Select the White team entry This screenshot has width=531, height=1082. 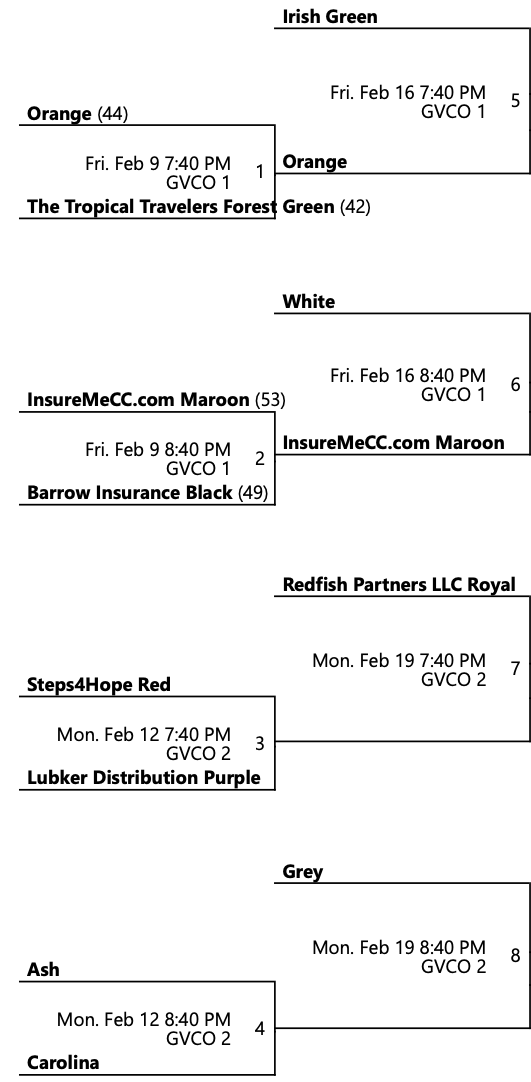click(308, 302)
